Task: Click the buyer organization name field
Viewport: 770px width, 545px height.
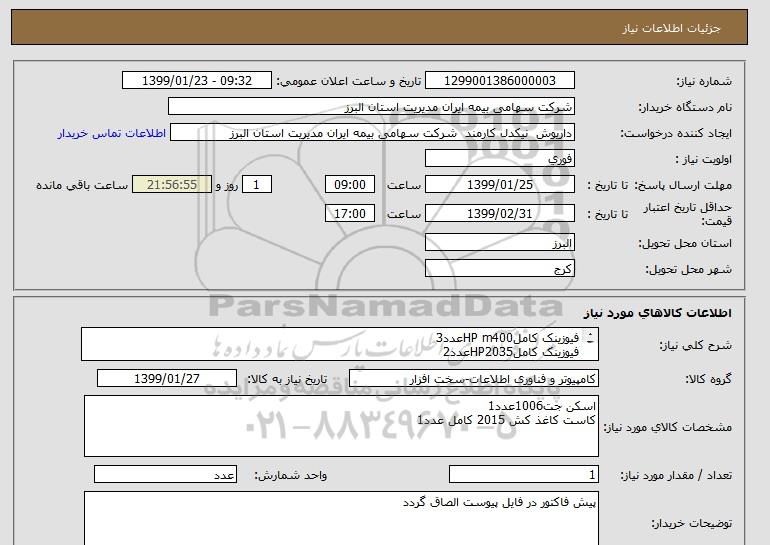Action: pos(371,107)
